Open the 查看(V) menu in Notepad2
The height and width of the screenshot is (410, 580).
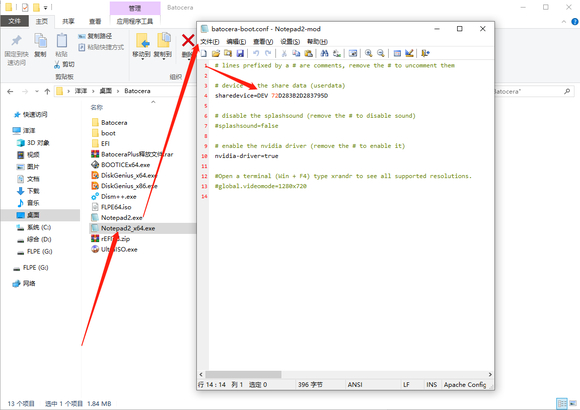[x=263, y=41]
